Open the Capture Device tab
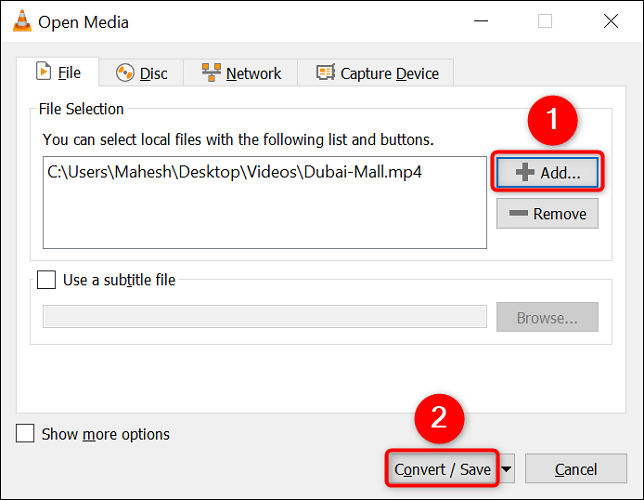Viewport: 644px width, 500px height. coord(376,73)
